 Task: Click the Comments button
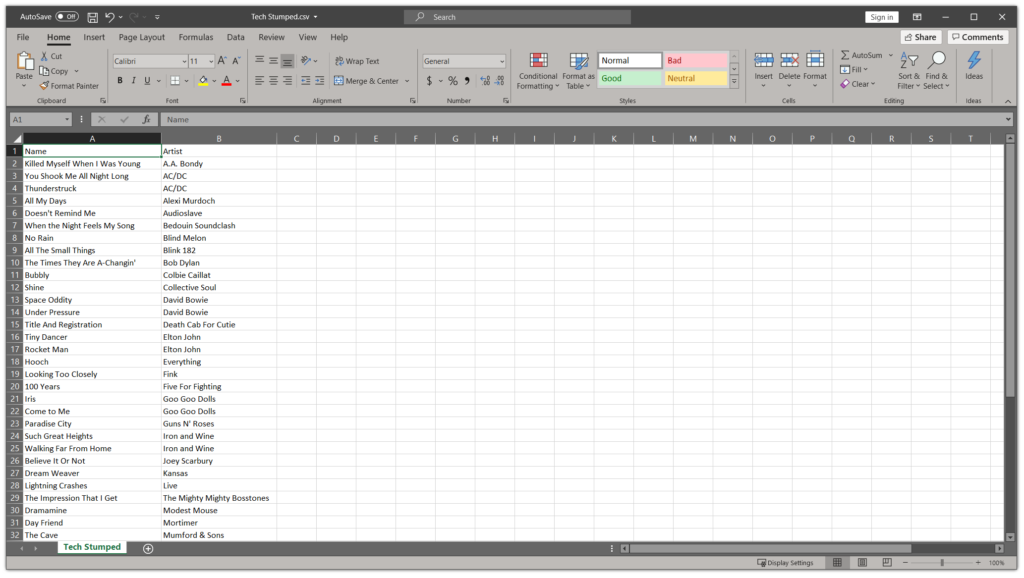pyautogui.click(x=978, y=37)
